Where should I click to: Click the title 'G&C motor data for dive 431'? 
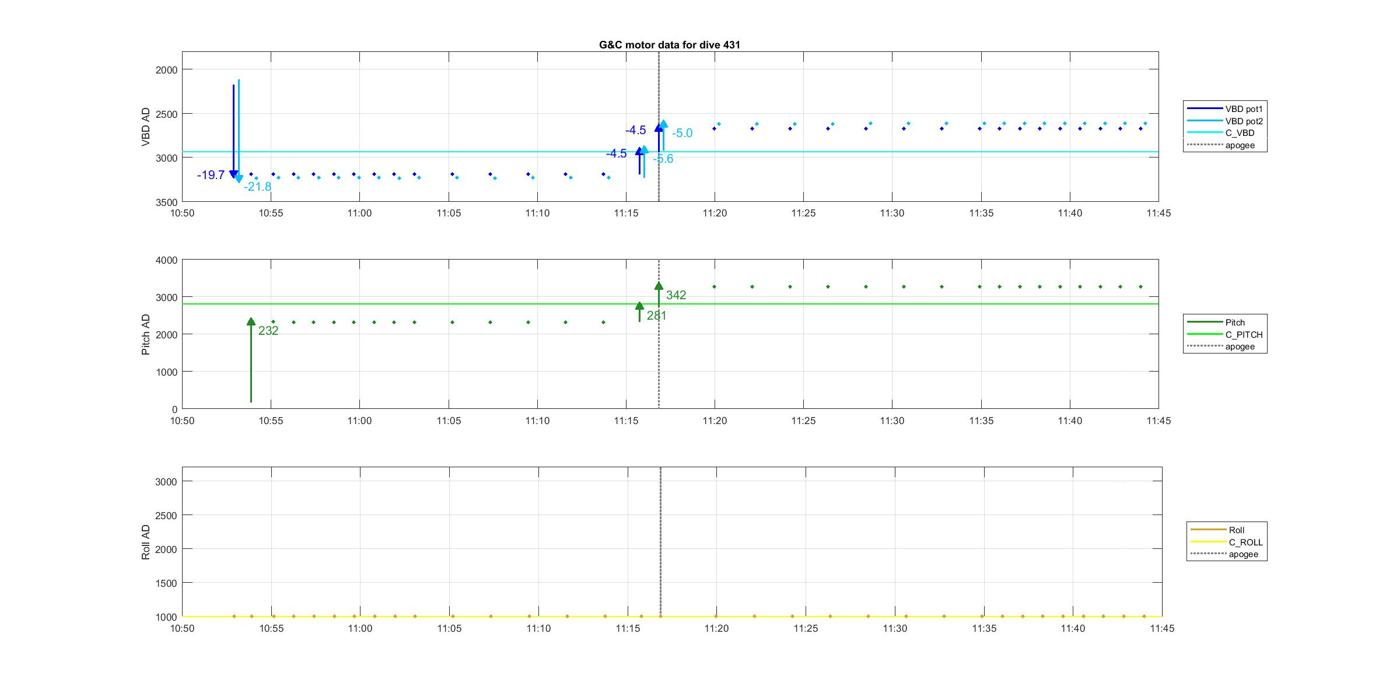click(669, 45)
